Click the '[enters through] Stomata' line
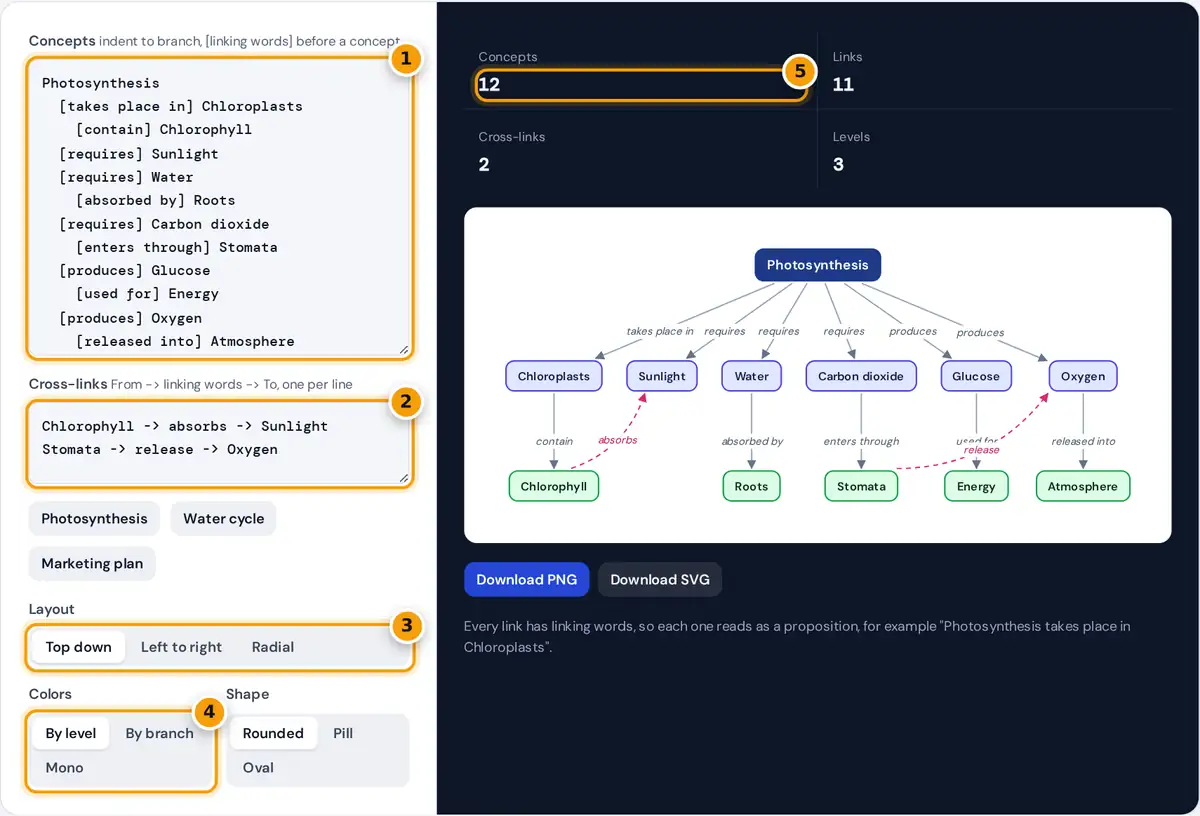Screen dimensions: 1200x816 tap(177, 247)
